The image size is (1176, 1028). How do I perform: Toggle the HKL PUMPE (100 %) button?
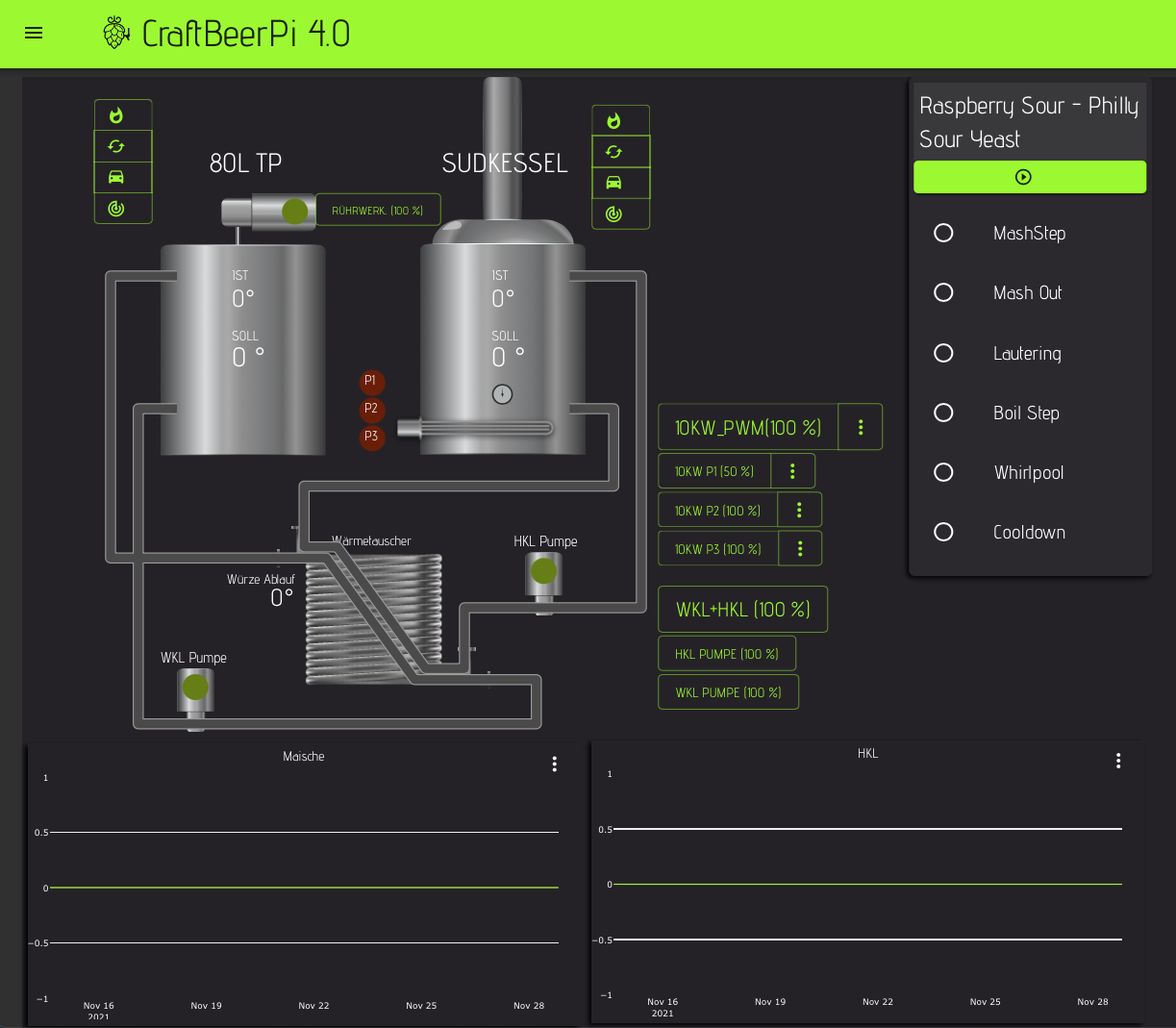point(726,654)
